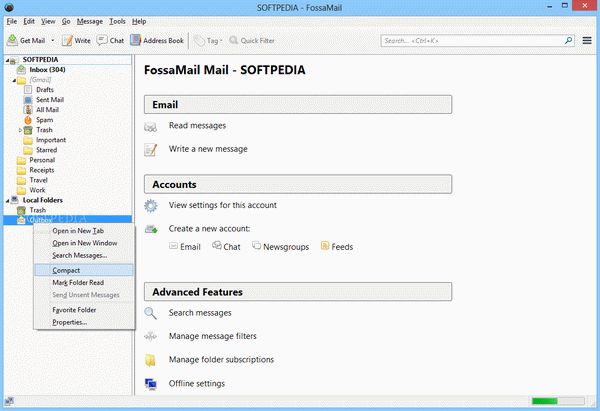600x411 pixels.
Task: Click the account settings gear icon
Action: point(150,206)
